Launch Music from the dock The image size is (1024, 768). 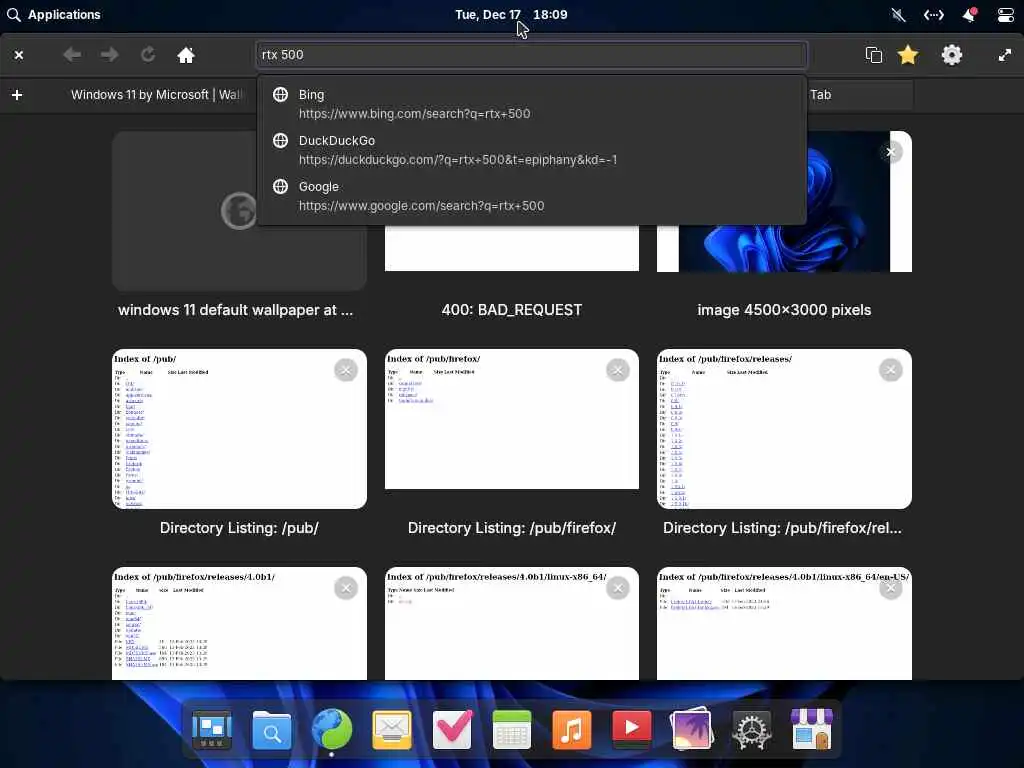[572, 729]
